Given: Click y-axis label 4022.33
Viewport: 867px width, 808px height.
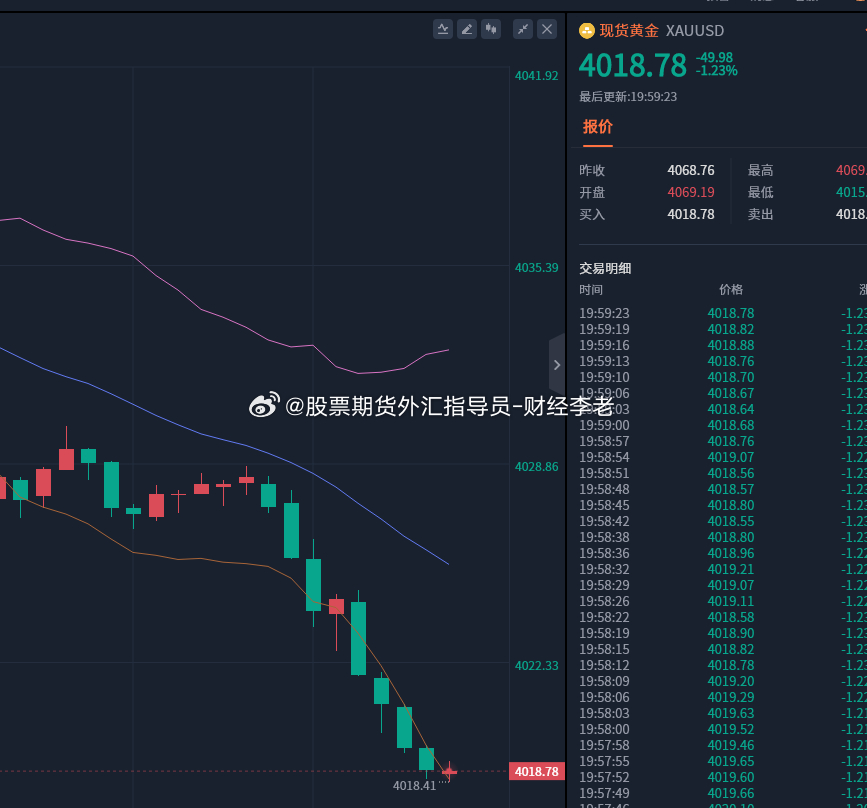Looking at the screenshot, I should click(536, 666).
